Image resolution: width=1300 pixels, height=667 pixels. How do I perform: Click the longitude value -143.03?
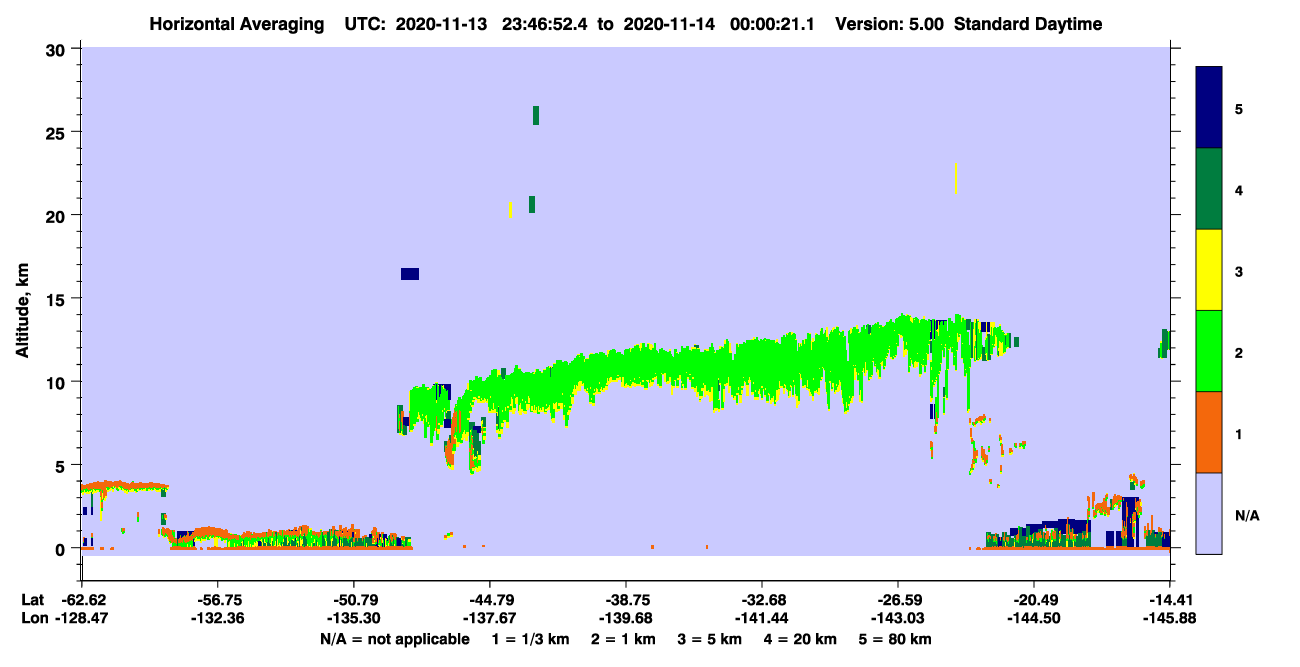tap(898, 618)
